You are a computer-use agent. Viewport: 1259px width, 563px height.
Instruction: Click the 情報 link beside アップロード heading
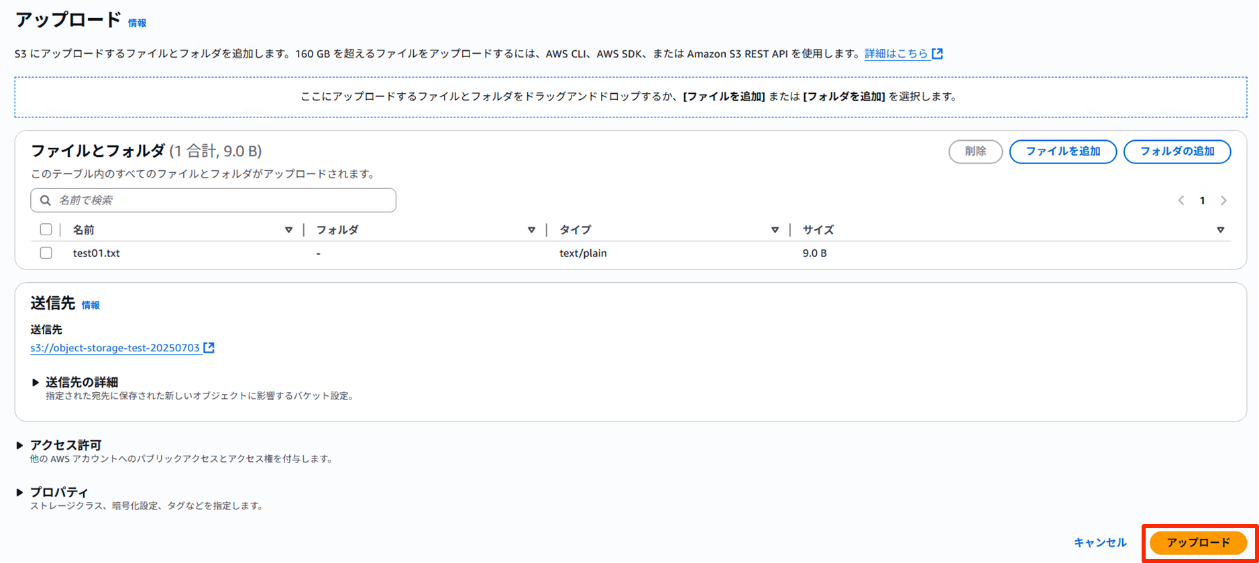click(137, 23)
